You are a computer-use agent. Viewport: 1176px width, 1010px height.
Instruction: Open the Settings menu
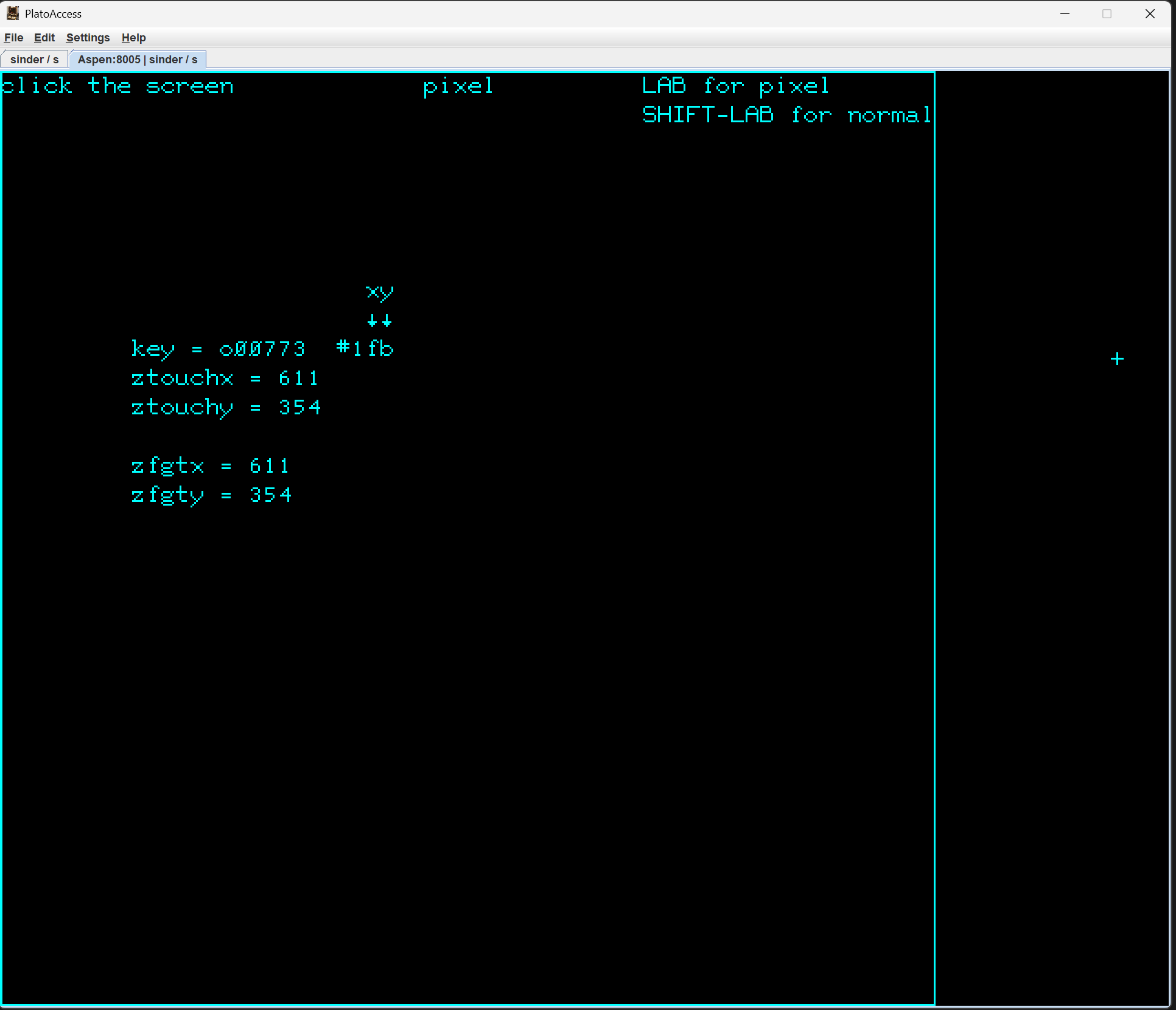88,38
